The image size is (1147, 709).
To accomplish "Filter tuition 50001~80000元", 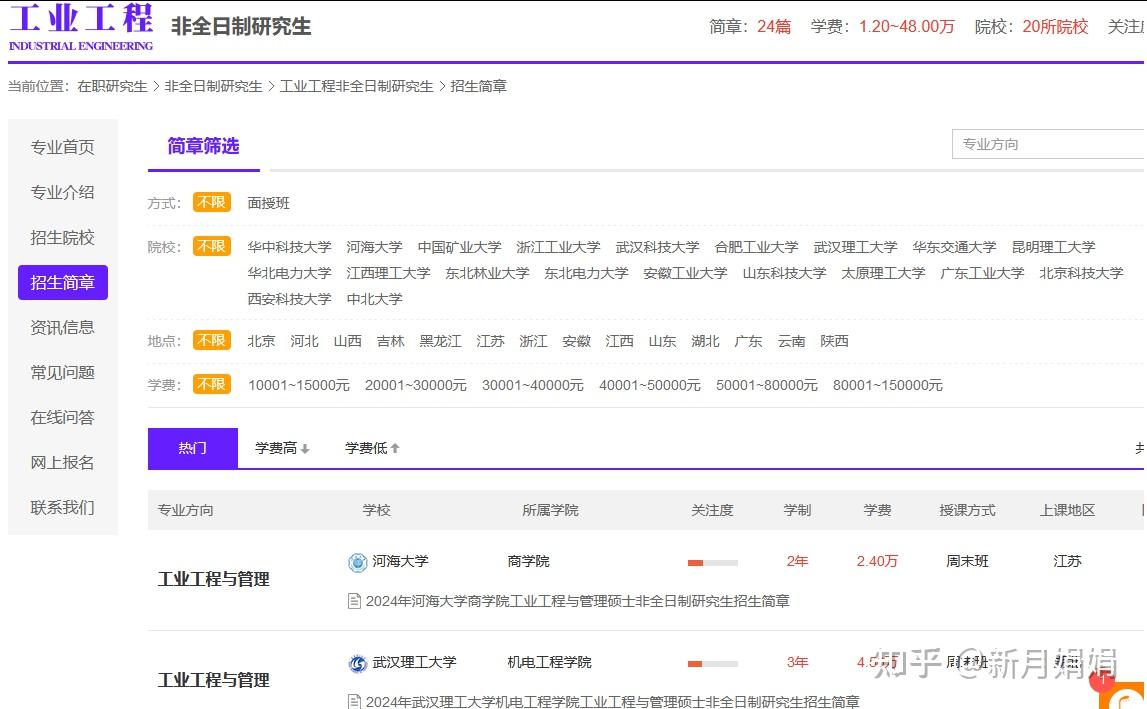I will click(767, 385).
